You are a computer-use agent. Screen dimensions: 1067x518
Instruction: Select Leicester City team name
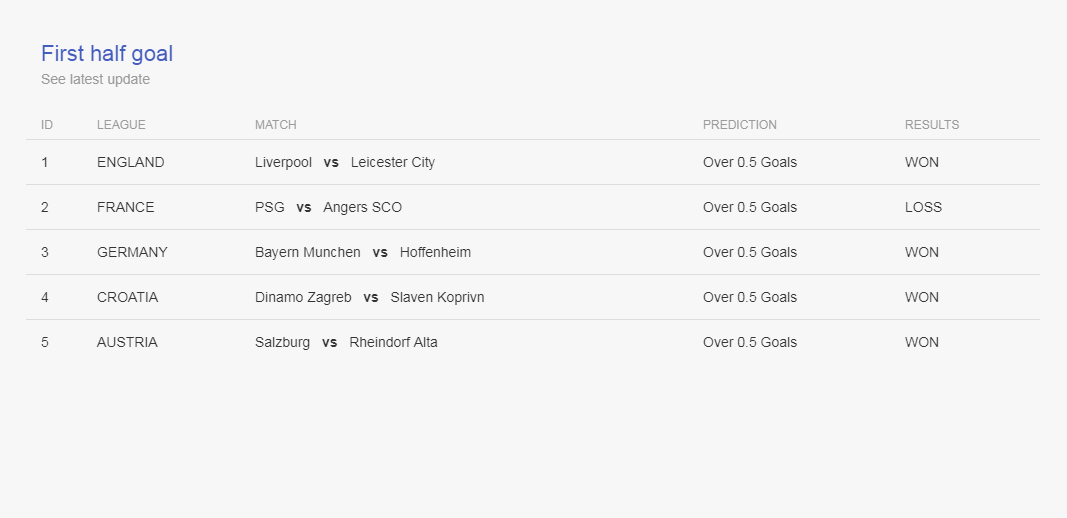coord(393,163)
